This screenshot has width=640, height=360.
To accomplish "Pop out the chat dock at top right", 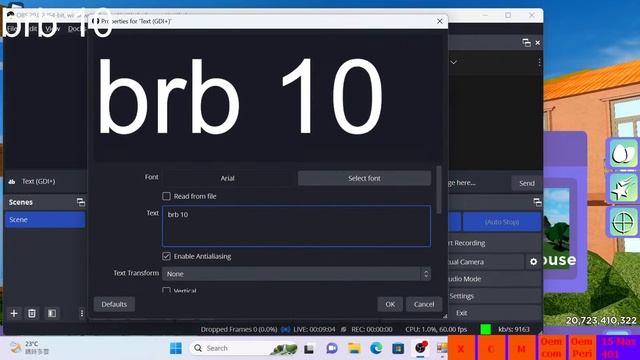I will [x=527, y=42].
